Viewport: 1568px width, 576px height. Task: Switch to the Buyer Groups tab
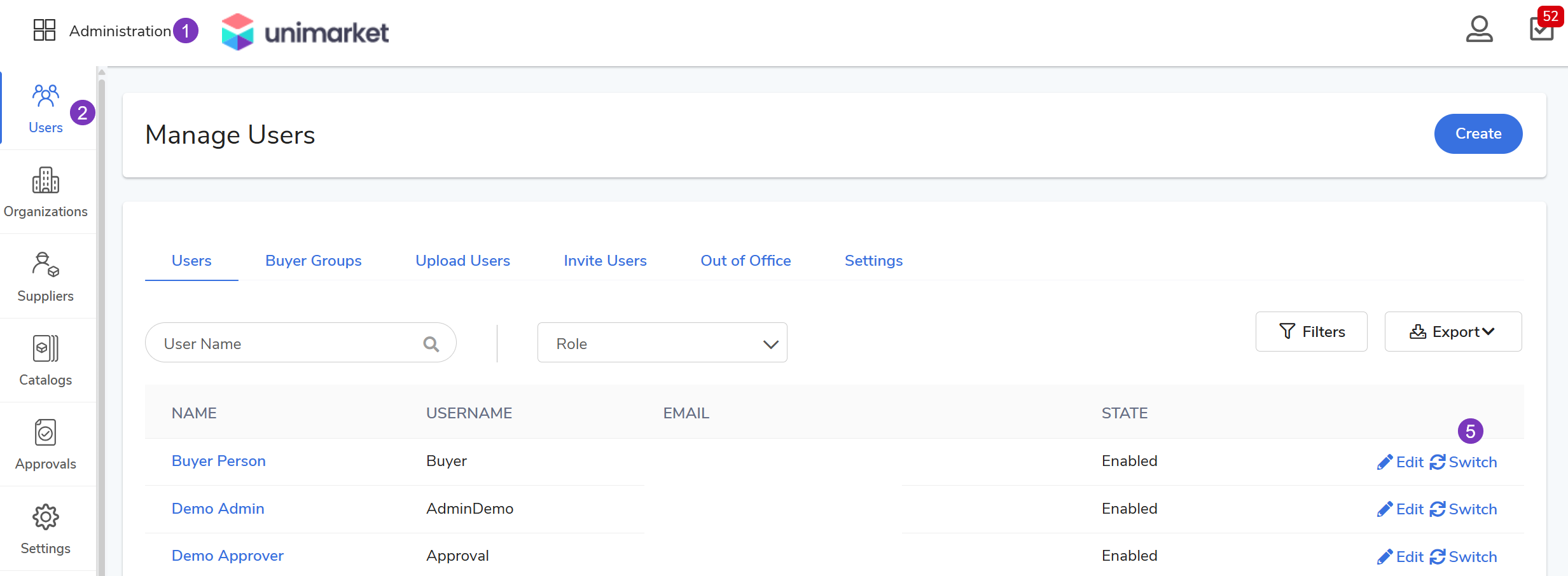pos(313,261)
